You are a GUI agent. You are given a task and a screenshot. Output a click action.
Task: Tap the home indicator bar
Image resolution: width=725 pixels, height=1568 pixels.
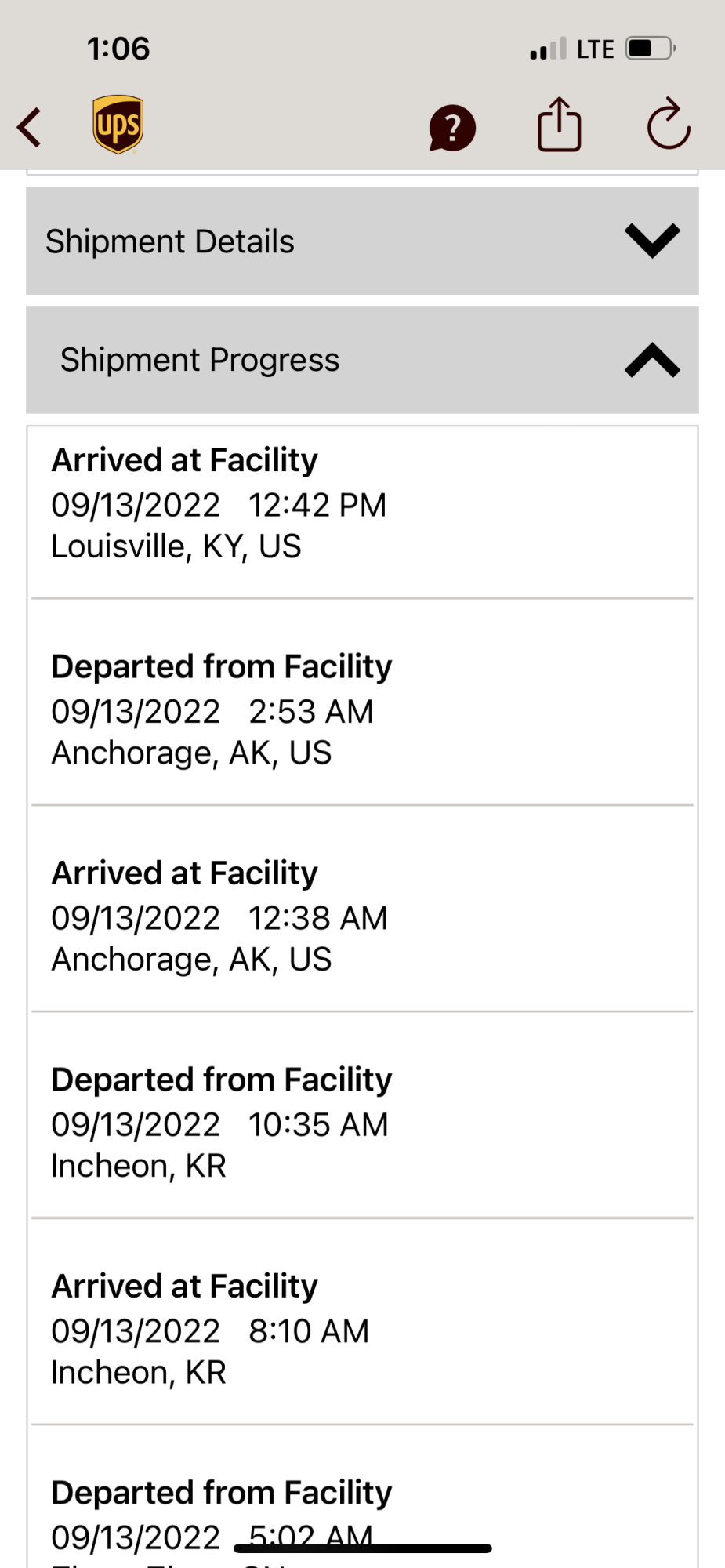(x=363, y=1548)
